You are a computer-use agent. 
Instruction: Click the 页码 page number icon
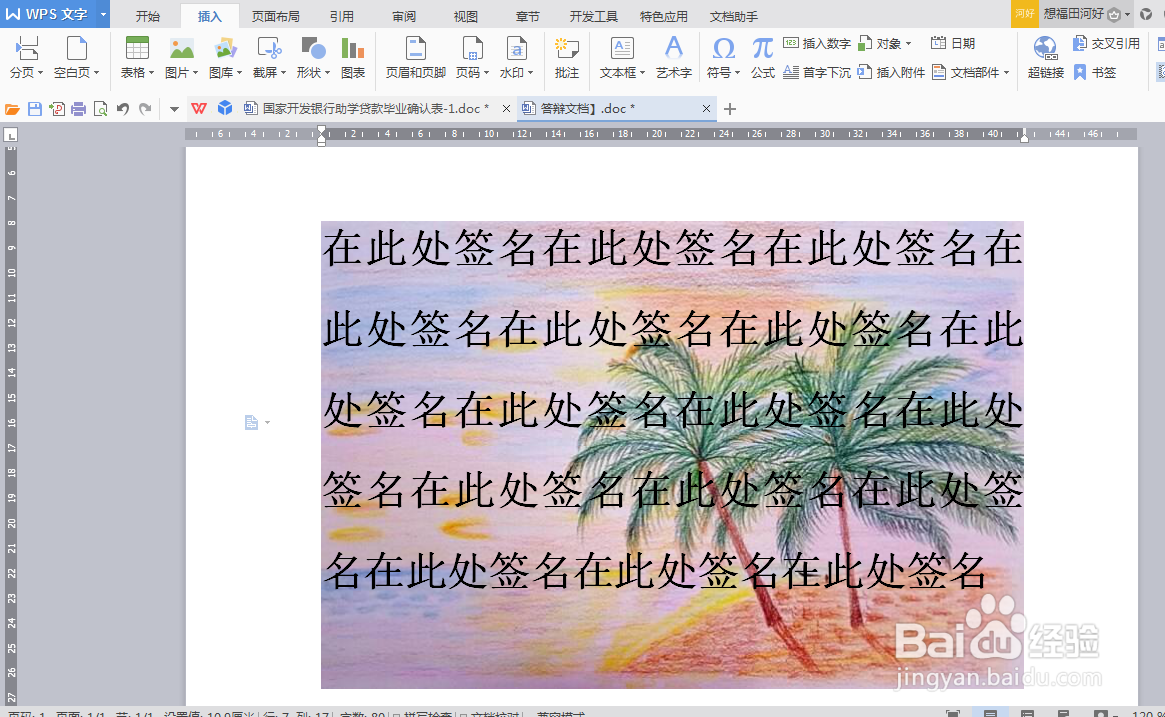[472, 49]
